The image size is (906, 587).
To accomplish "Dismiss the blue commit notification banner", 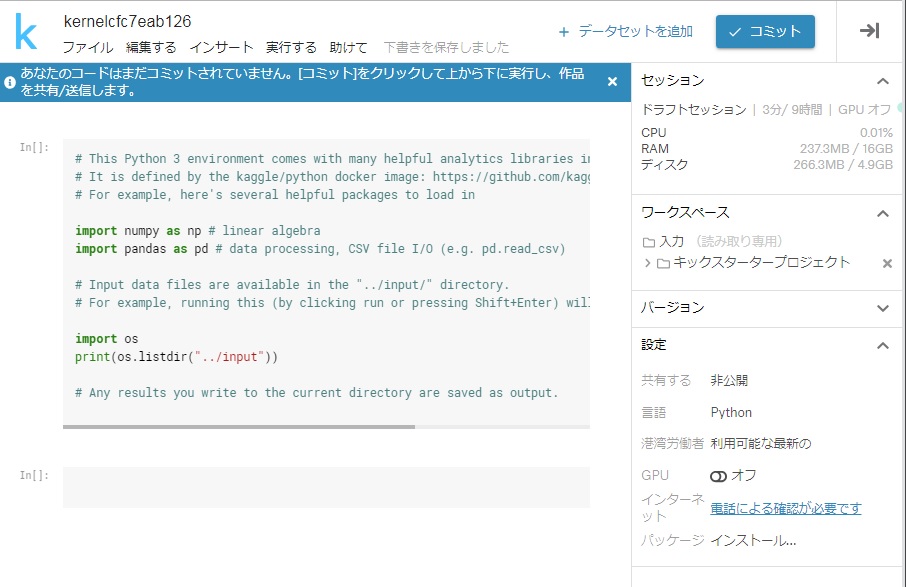I will (612, 82).
